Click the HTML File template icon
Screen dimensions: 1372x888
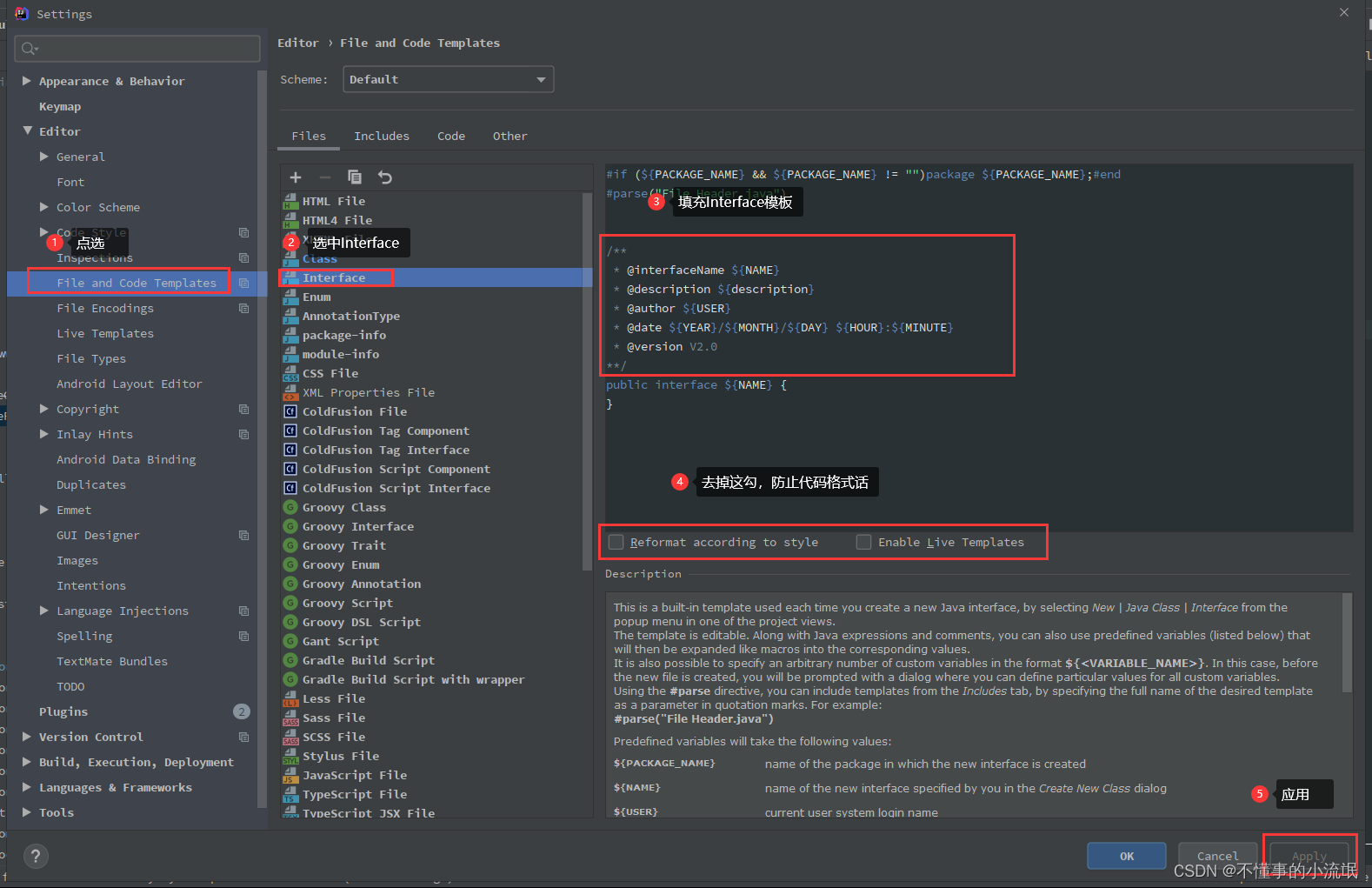point(290,202)
